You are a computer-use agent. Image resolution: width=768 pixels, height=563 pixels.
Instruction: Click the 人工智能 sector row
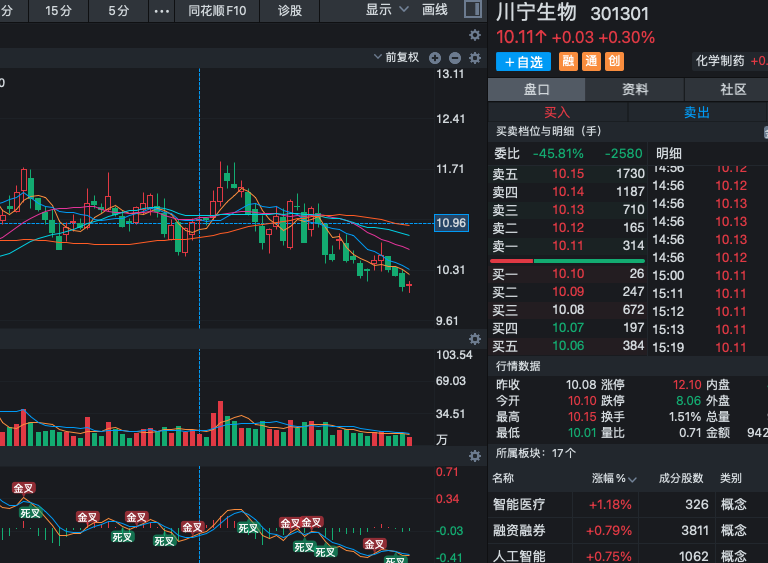628,556
